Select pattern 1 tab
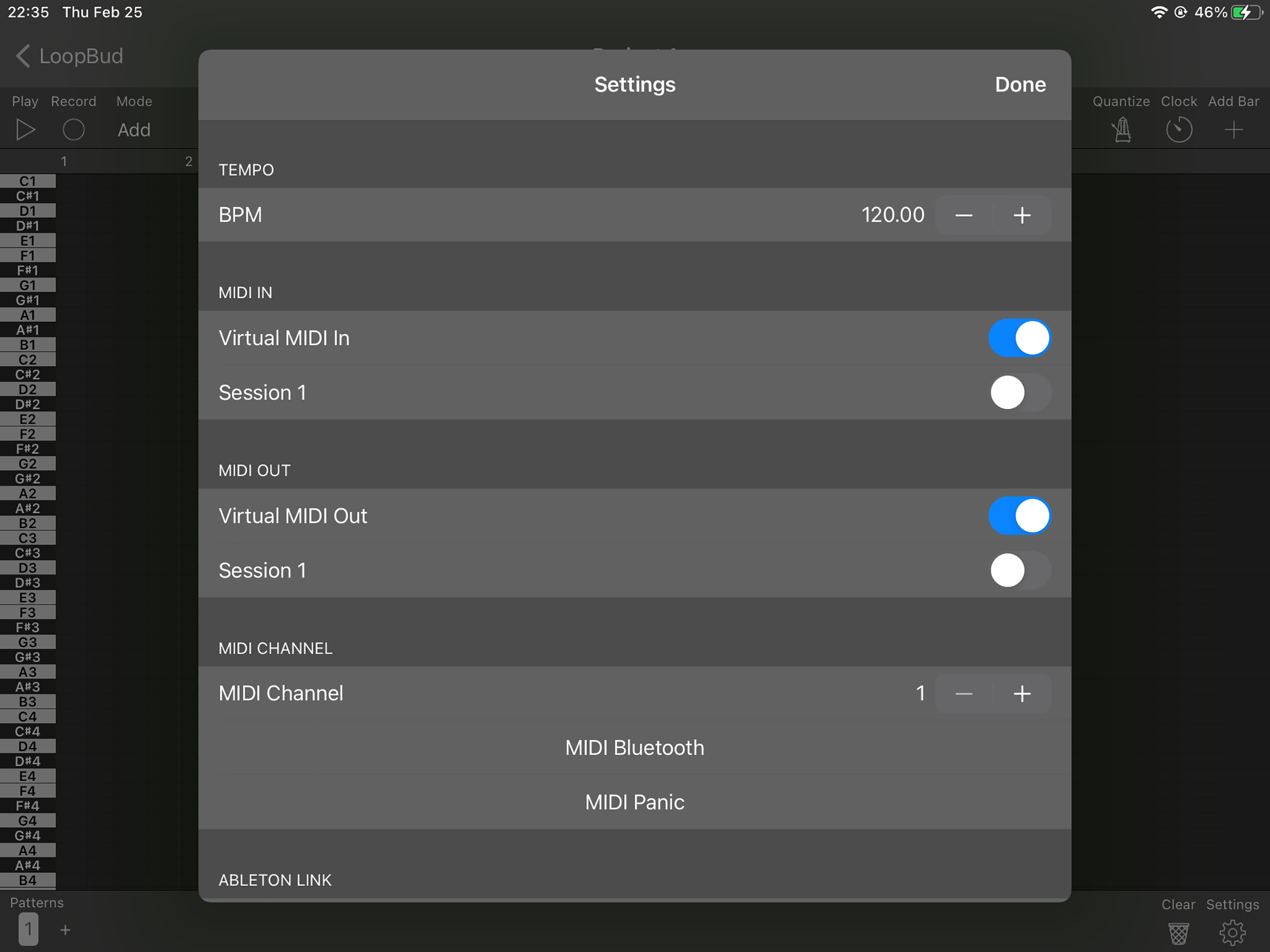1270x952 pixels. pos(28,930)
